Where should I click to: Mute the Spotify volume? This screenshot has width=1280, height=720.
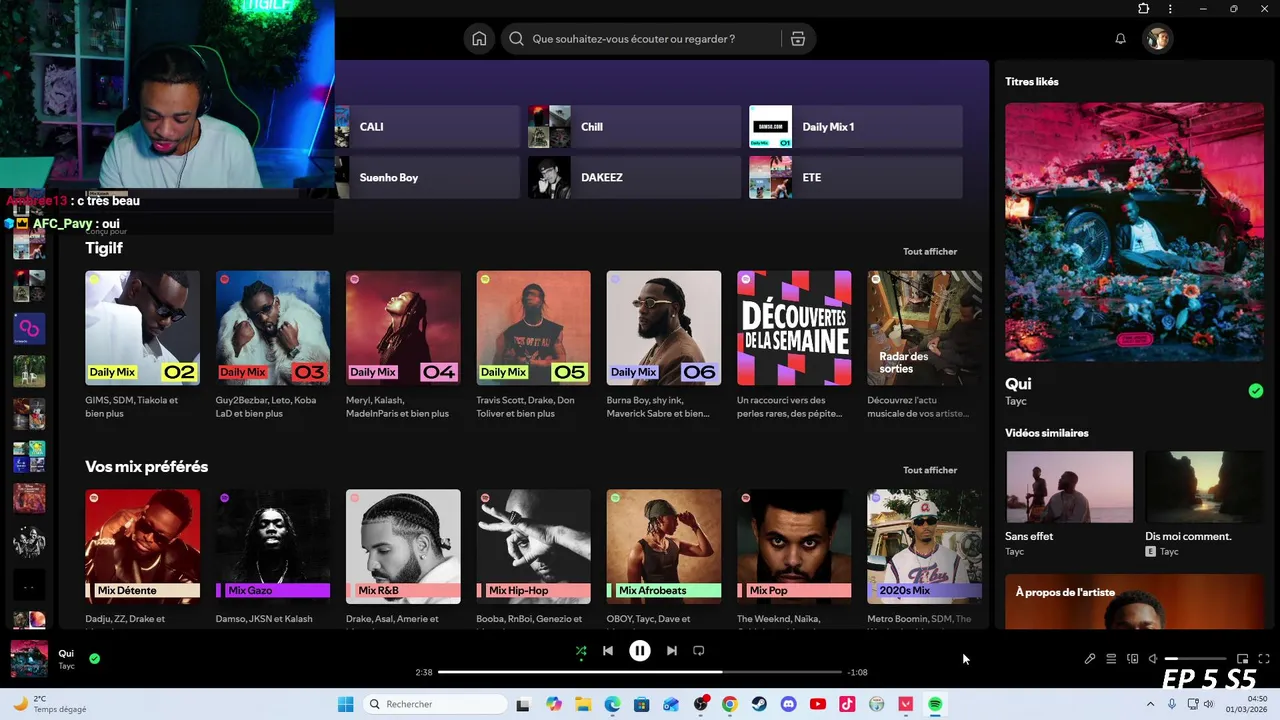tap(1153, 659)
